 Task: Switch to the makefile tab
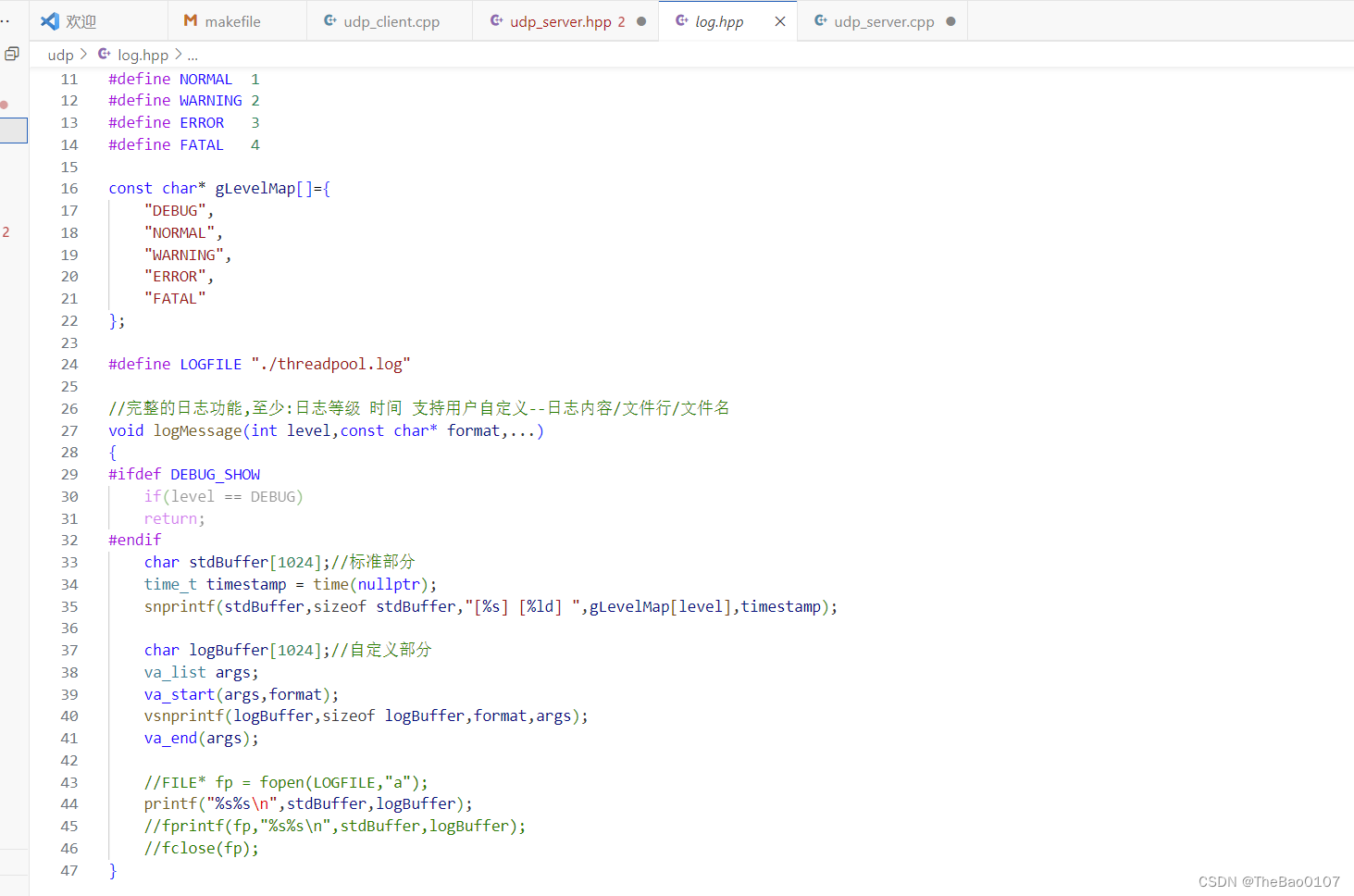[x=236, y=21]
